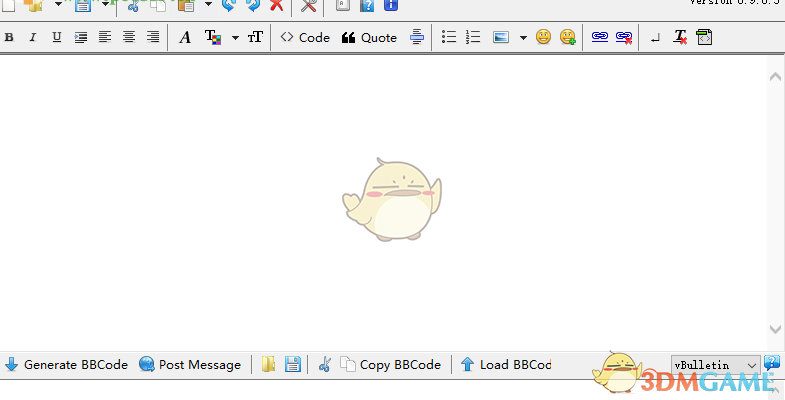Image resolution: width=785 pixels, height=400 pixels.
Task: Toggle bold formatting
Action: pyautogui.click(x=9, y=38)
